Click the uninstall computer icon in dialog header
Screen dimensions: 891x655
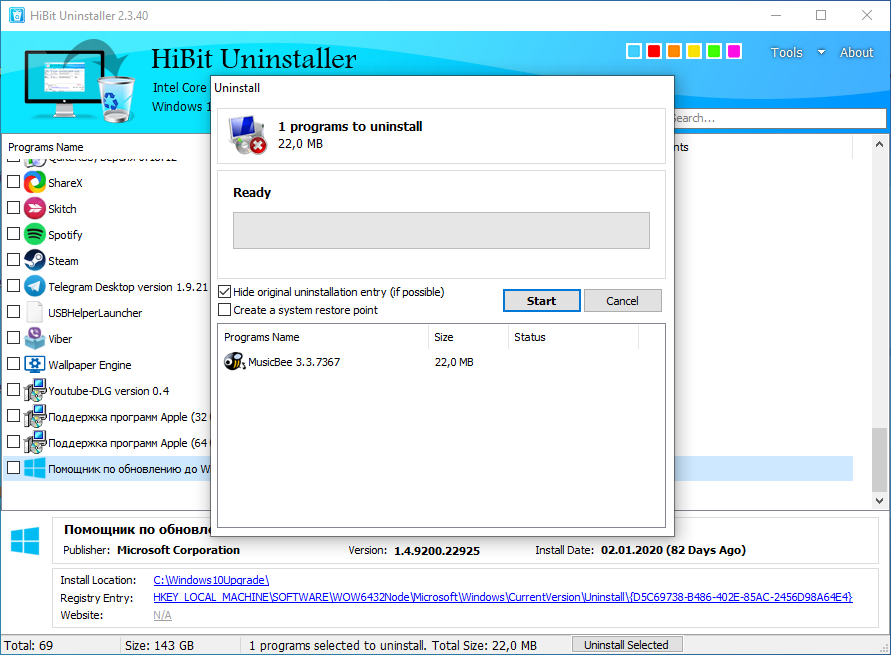pyautogui.click(x=247, y=135)
